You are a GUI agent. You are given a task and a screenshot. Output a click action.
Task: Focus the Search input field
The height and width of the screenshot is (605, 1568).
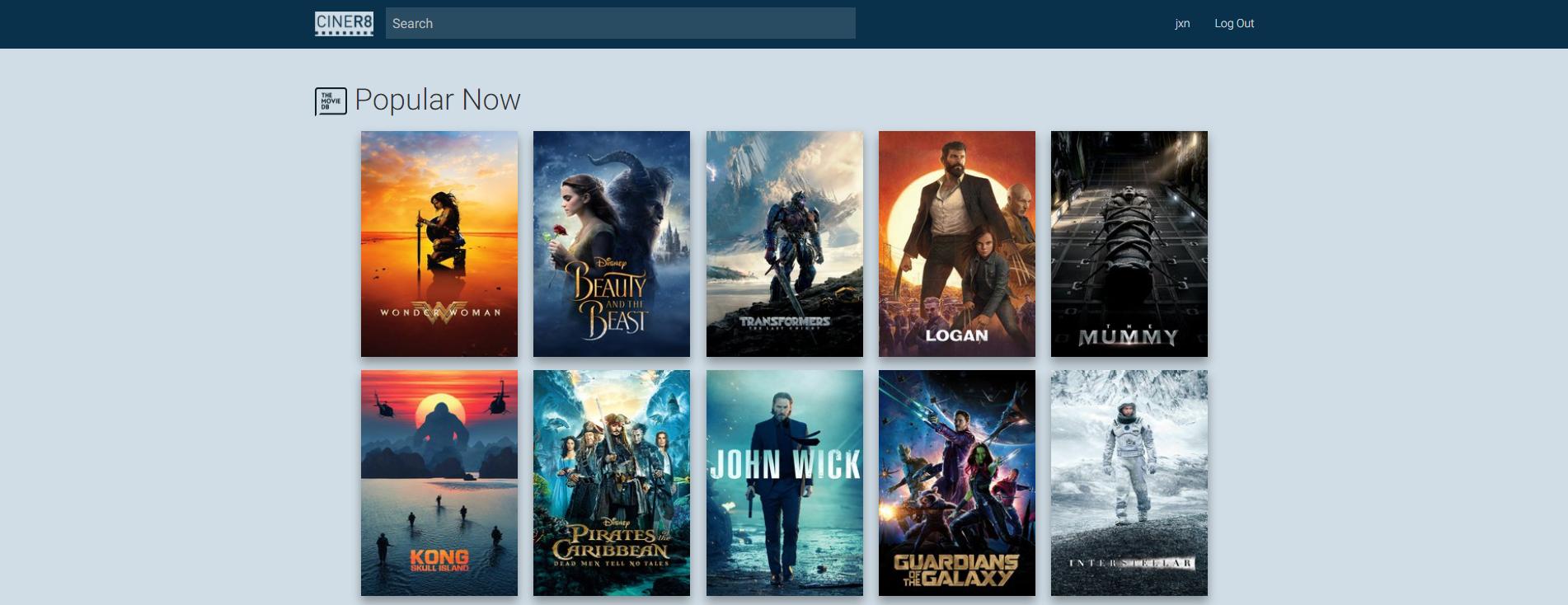(x=620, y=23)
